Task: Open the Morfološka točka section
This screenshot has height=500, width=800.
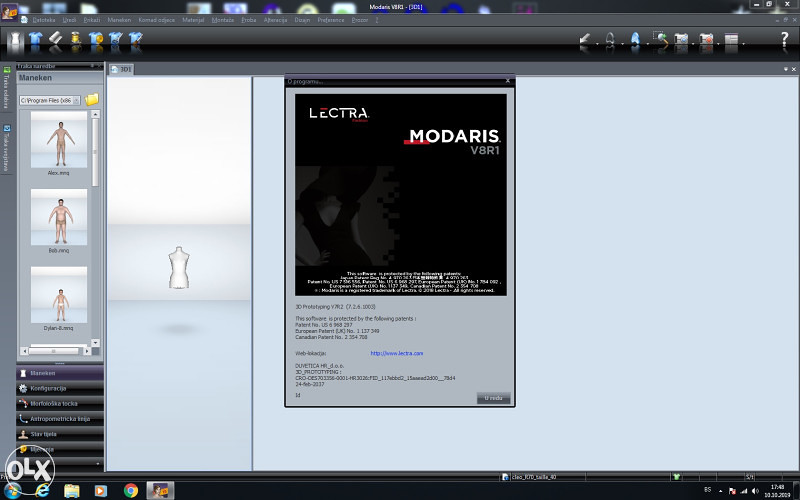Action: coord(60,404)
